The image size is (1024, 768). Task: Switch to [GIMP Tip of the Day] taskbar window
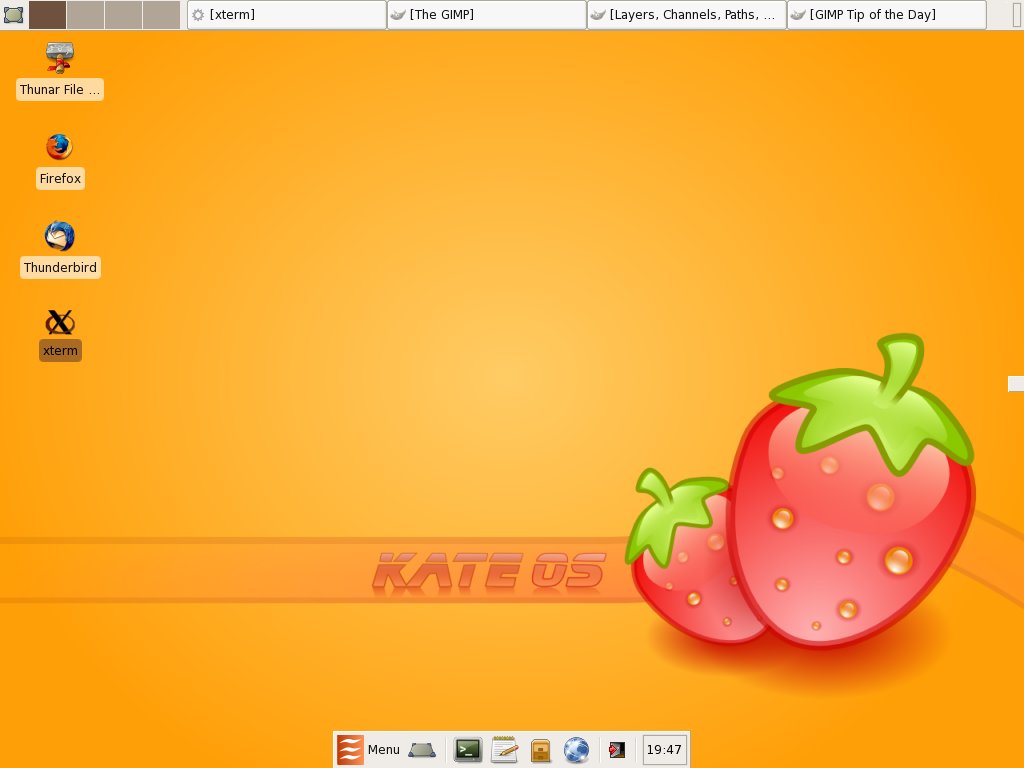click(886, 14)
